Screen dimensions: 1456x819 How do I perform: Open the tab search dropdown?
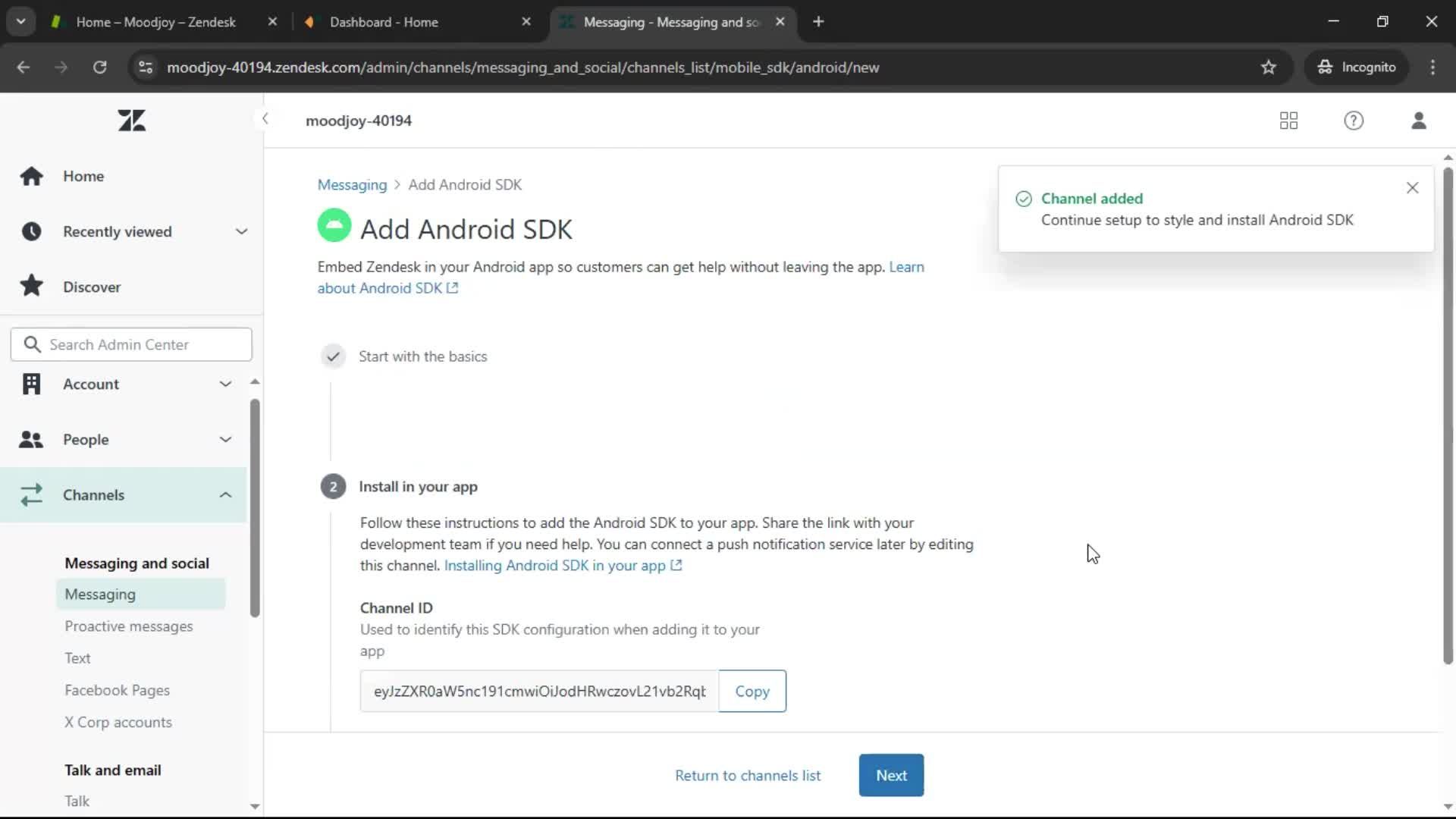(x=21, y=22)
